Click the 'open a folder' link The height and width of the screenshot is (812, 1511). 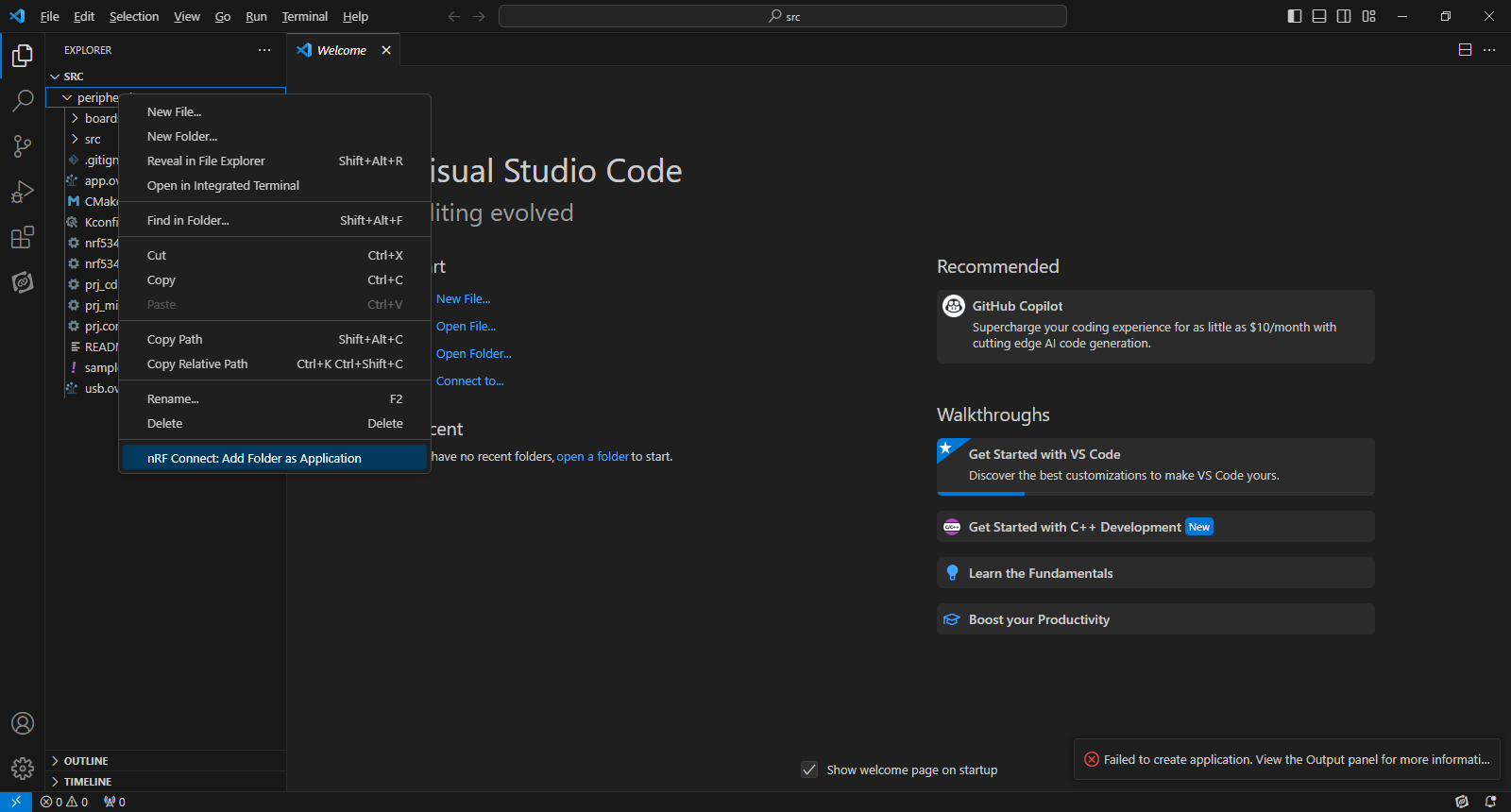coord(592,457)
